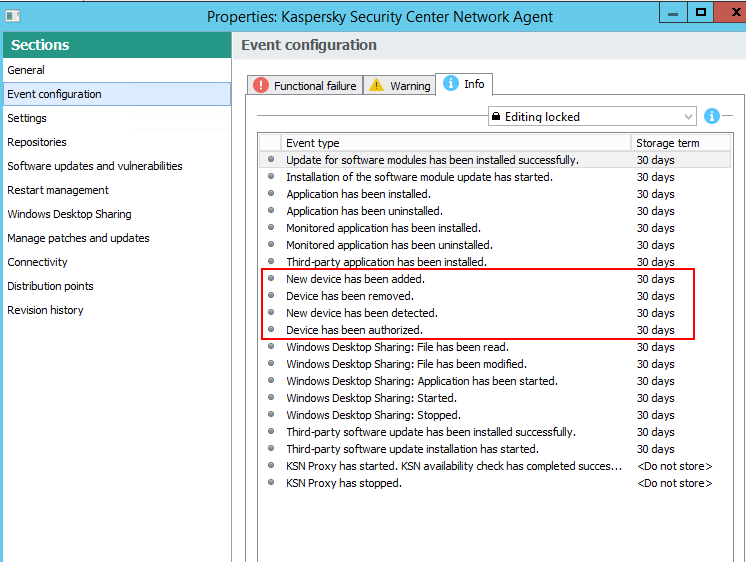
Task: Open the Connectivity section
Action: click(x=117, y=262)
